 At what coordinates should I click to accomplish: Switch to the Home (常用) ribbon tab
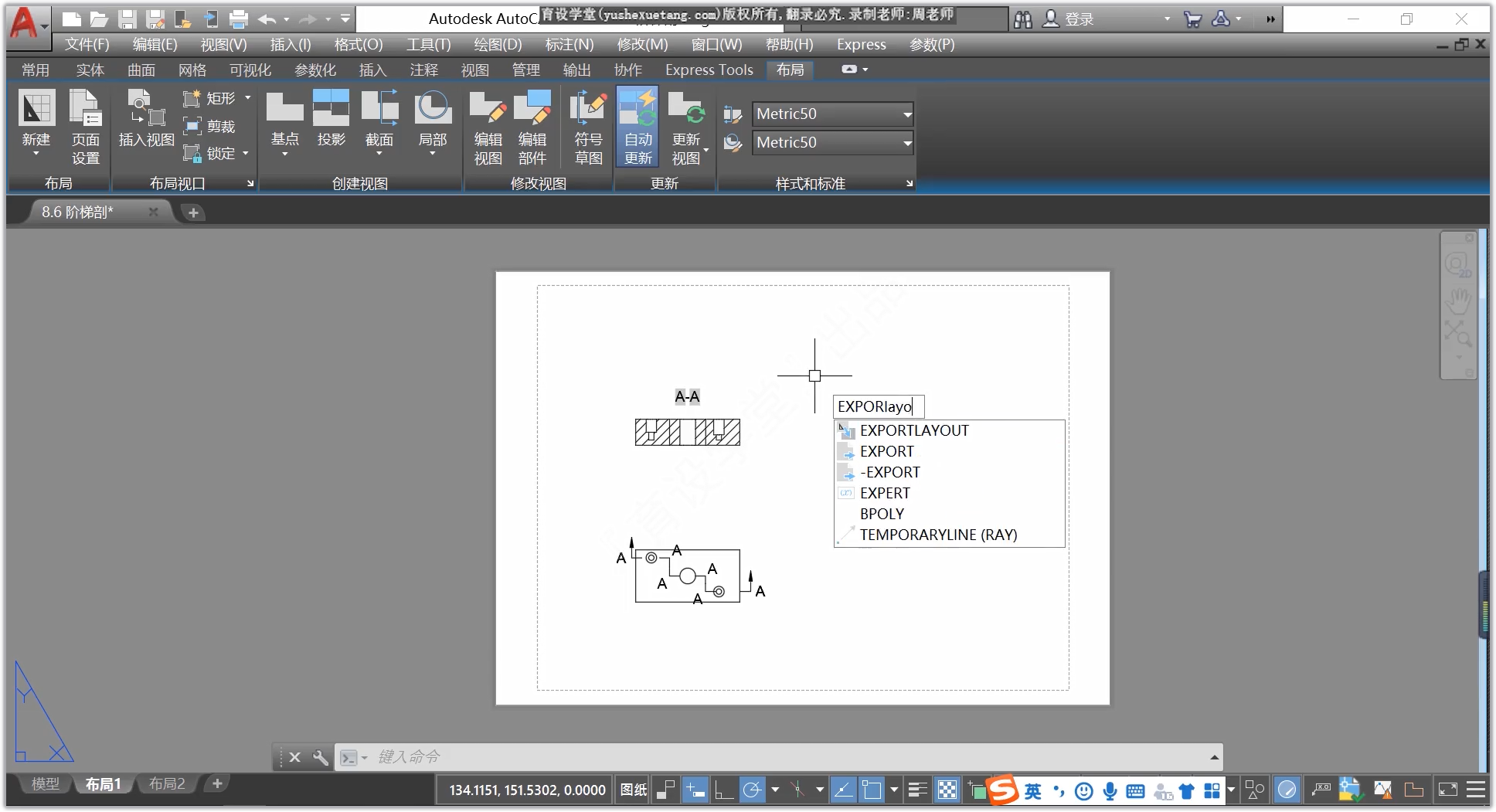pyautogui.click(x=36, y=70)
